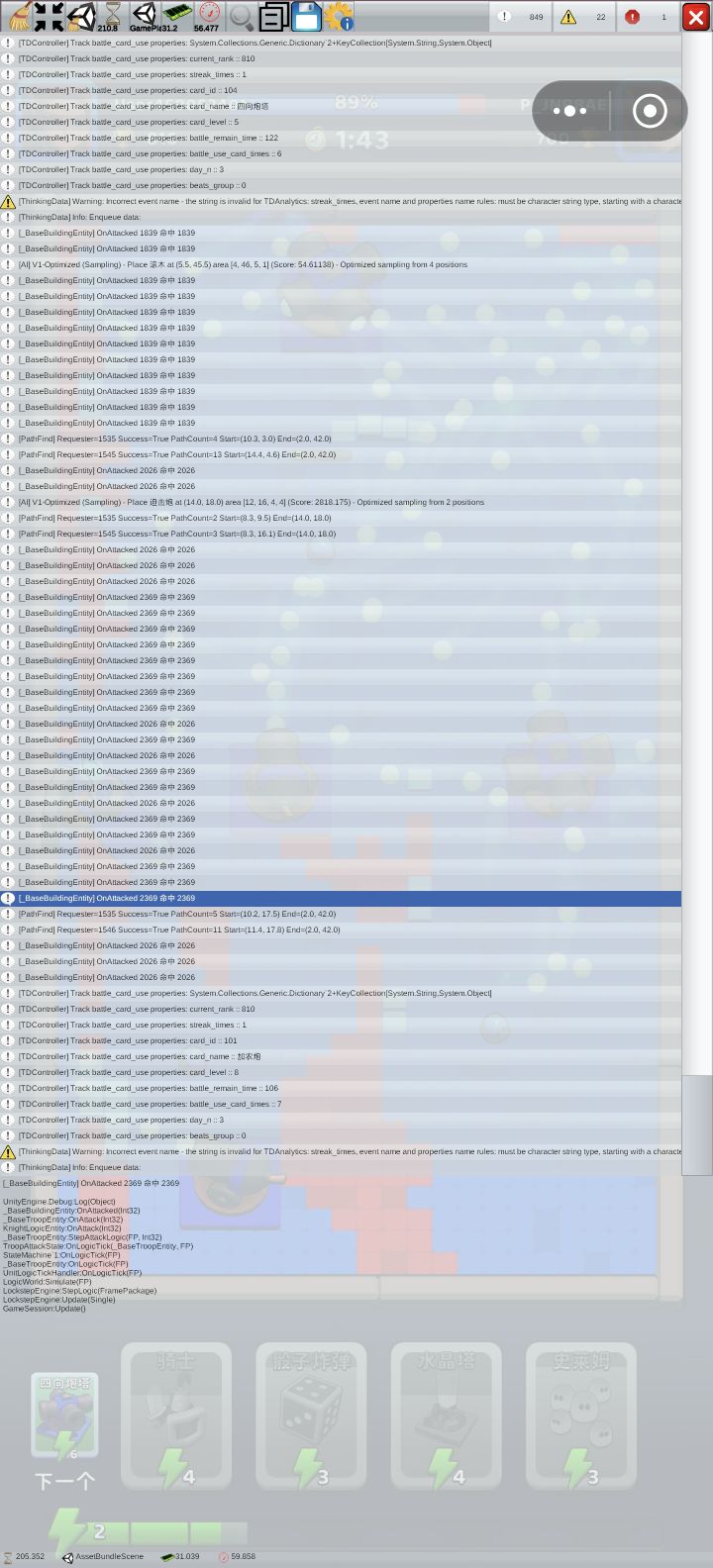Select log row 'battle_use_card_times :: 6'
The height and width of the screenshot is (1568, 713).
tap(341, 153)
